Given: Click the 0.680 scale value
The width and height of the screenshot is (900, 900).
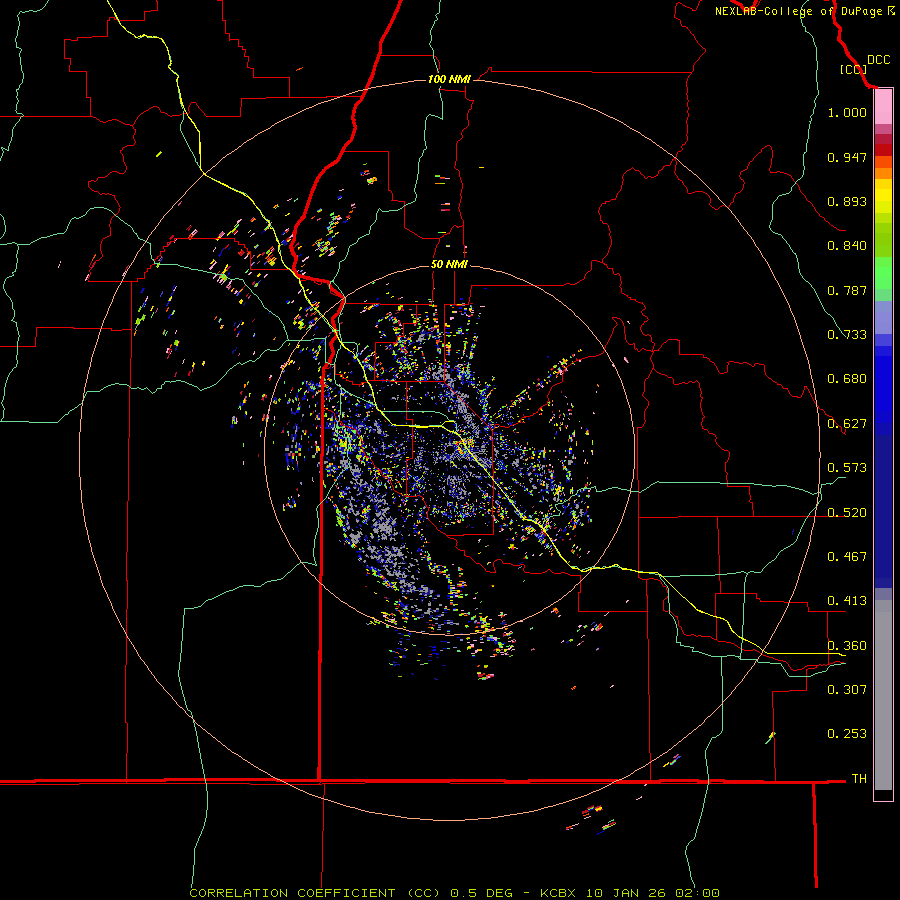Looking at the screenshot, I should coord(847,379).
